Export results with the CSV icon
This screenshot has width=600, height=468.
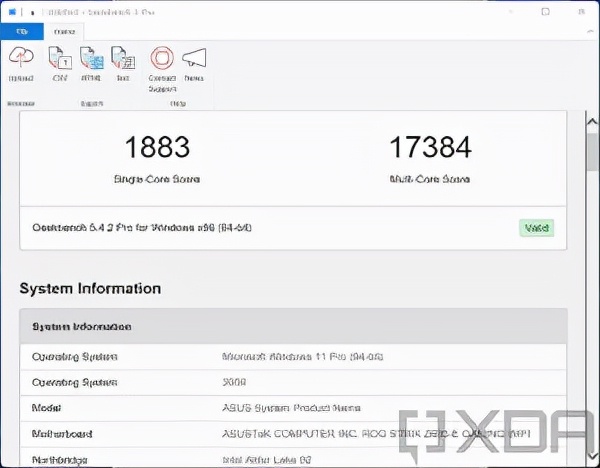click(x=60, y=57)
